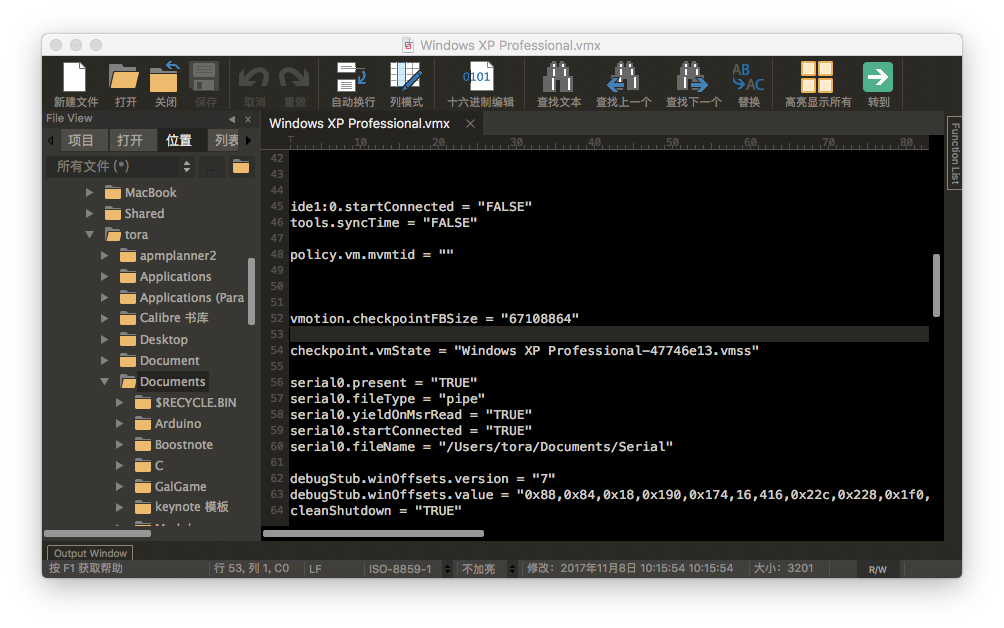The width and height of the screenshot is (1004, 628).
Task: Open the Function List side panel
Action: (954, 153)
